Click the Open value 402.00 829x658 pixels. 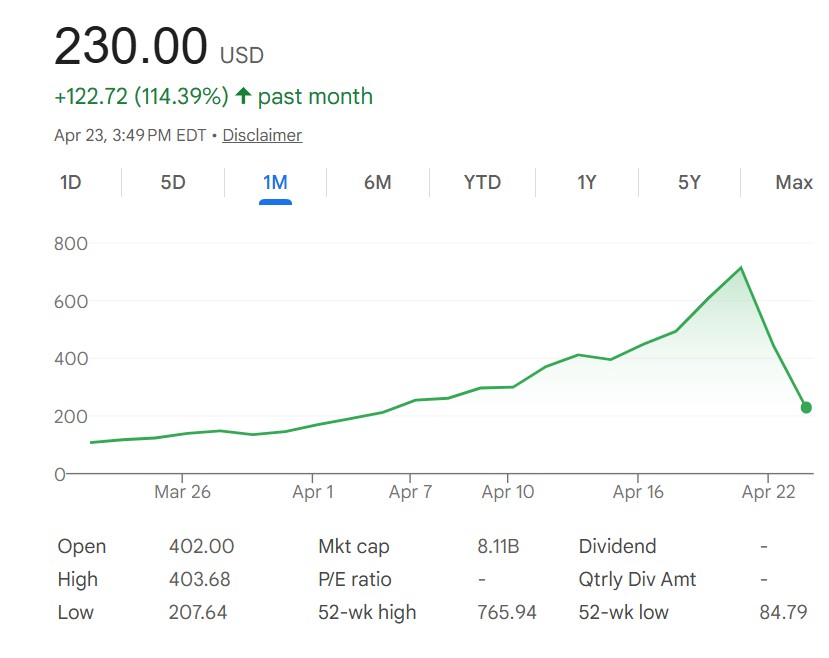coord(201,547)
